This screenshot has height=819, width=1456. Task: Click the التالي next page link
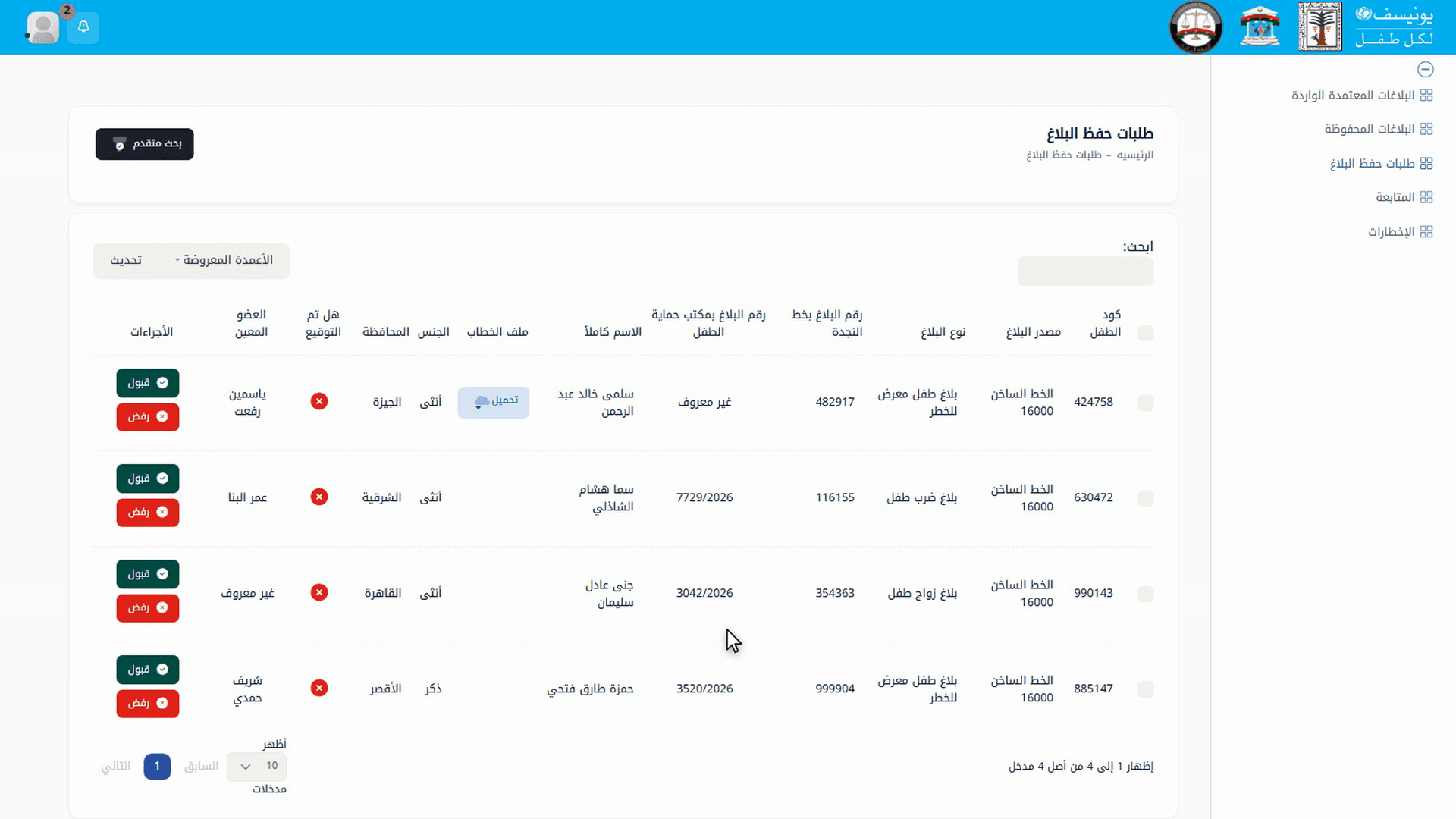click(116, 767)
